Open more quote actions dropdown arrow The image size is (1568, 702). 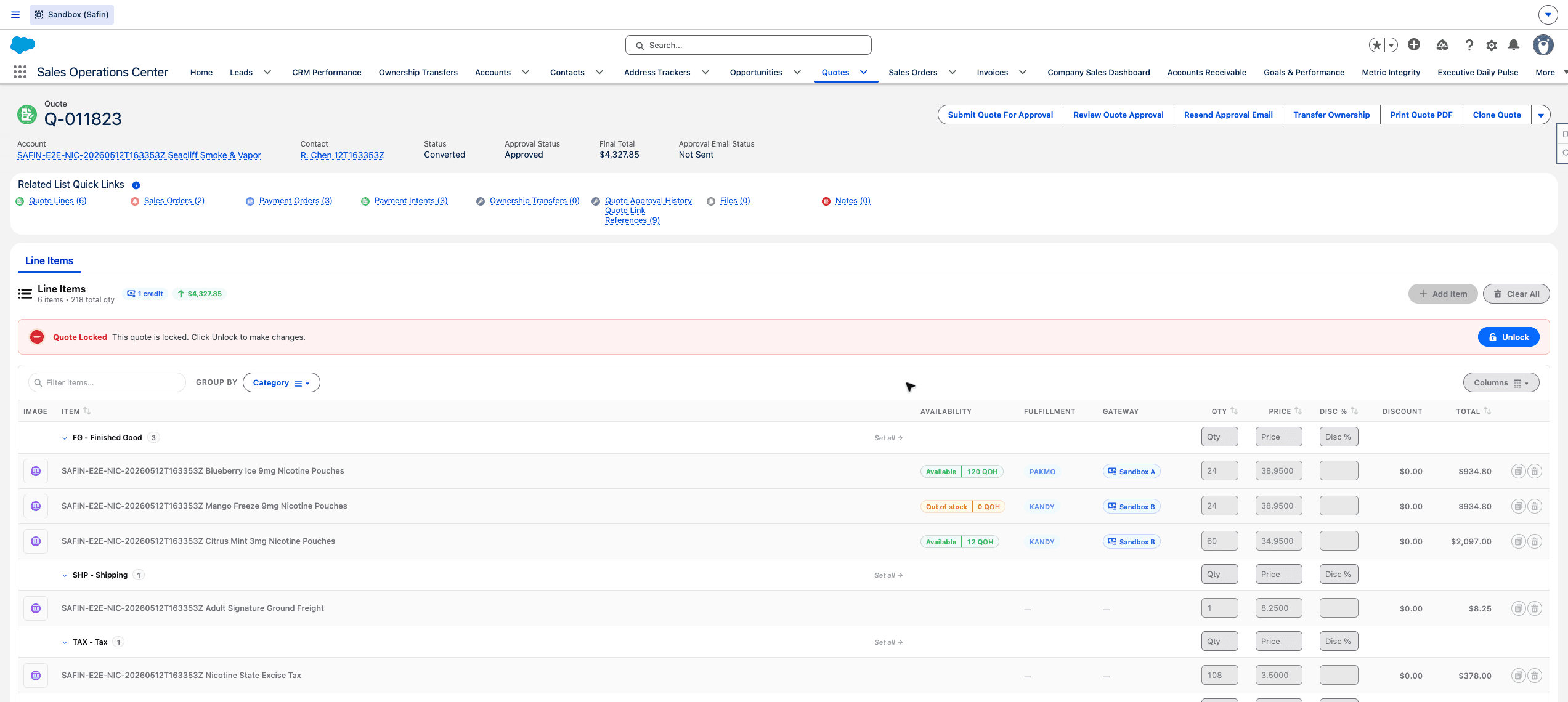click(1541, 115)
